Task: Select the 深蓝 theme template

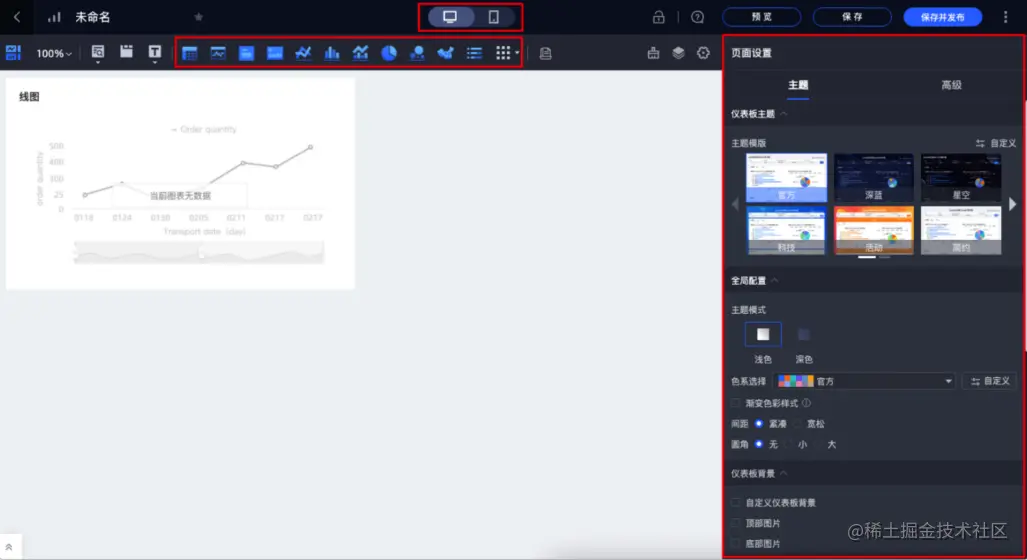Action: 873,177
